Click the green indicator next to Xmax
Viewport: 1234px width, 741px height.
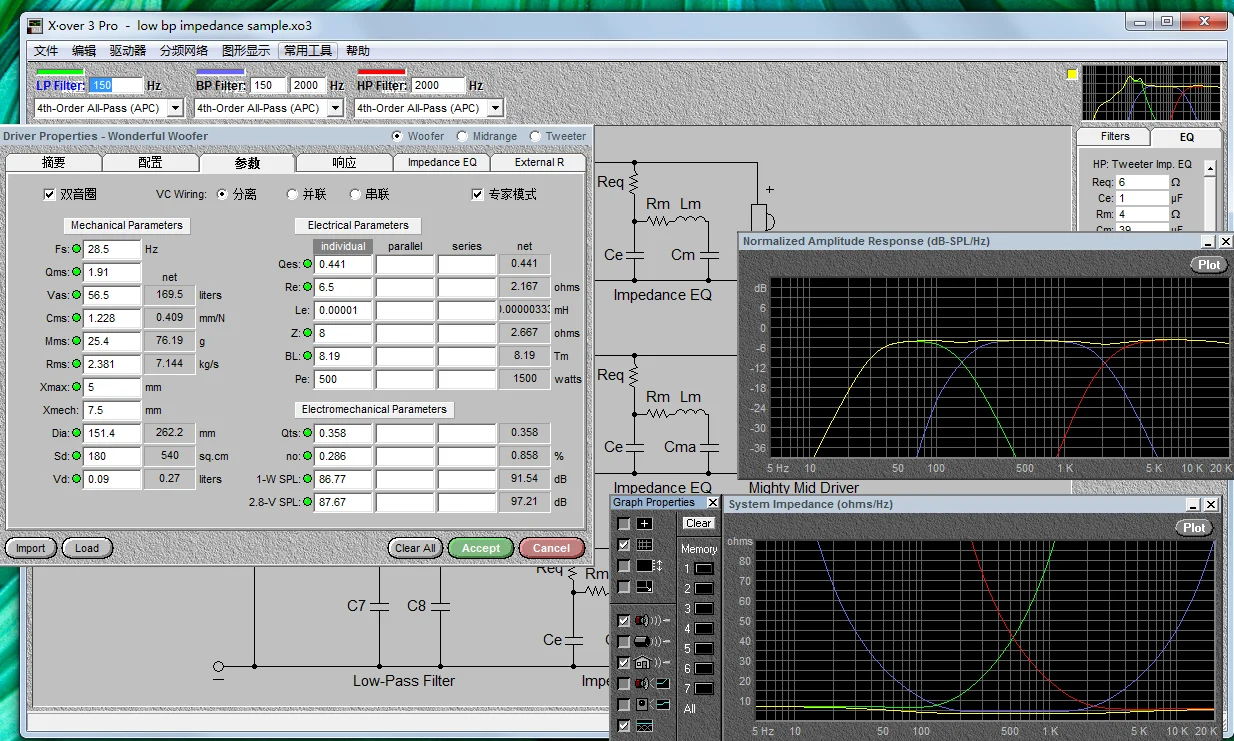tap(76, 387)
